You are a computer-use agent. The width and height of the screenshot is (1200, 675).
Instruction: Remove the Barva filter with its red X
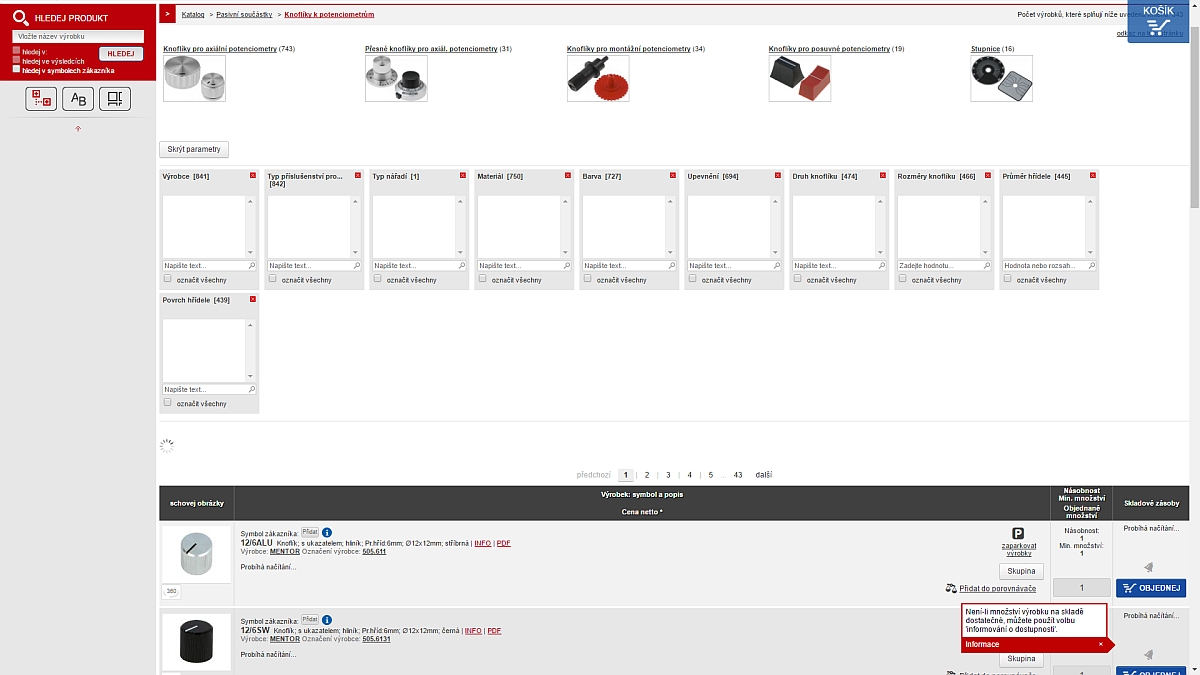pos(673,175)
